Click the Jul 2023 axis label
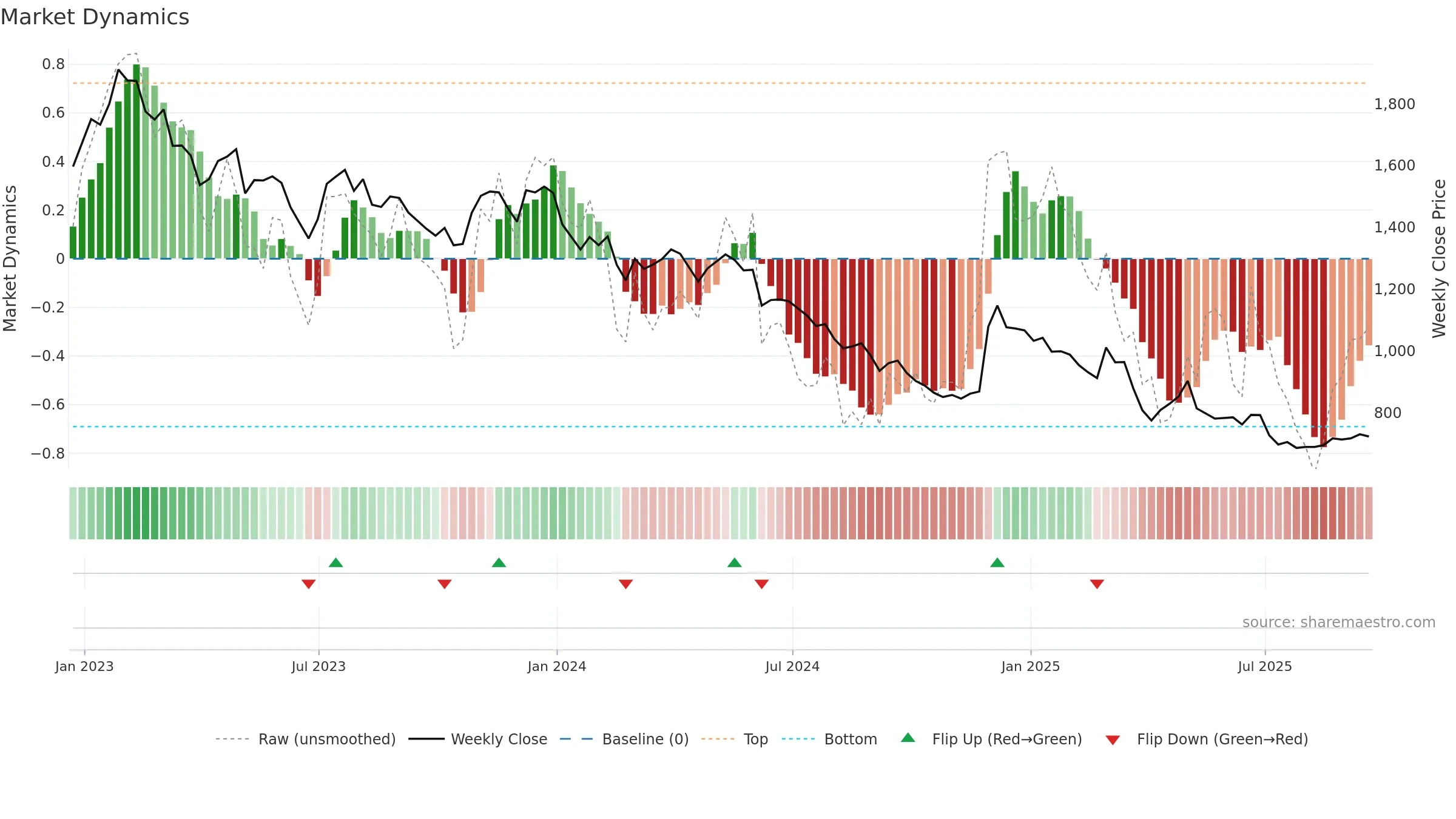The height and width of the screenshot is (819, 1456). [318, 666]
